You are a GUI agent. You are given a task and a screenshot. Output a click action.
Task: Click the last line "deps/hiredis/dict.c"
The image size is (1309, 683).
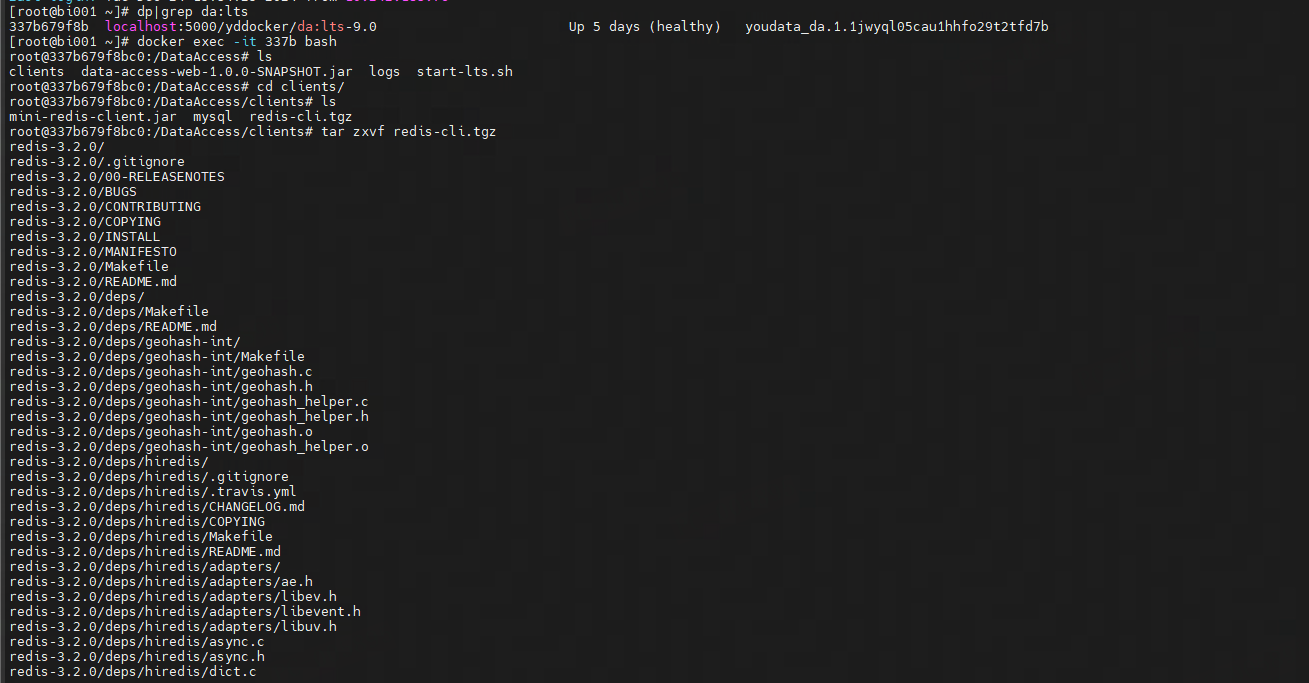(133, 672)
